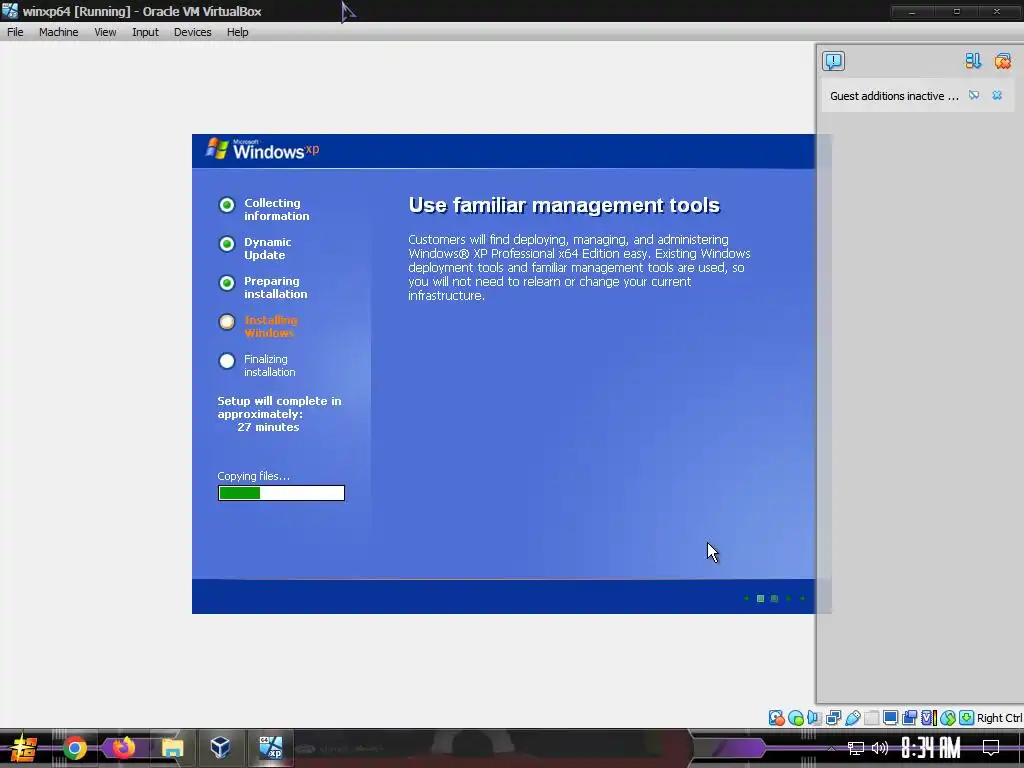The width and height of the screenshot is (1024, 768).
Task: Open the View menu
Action: (104, 32)
